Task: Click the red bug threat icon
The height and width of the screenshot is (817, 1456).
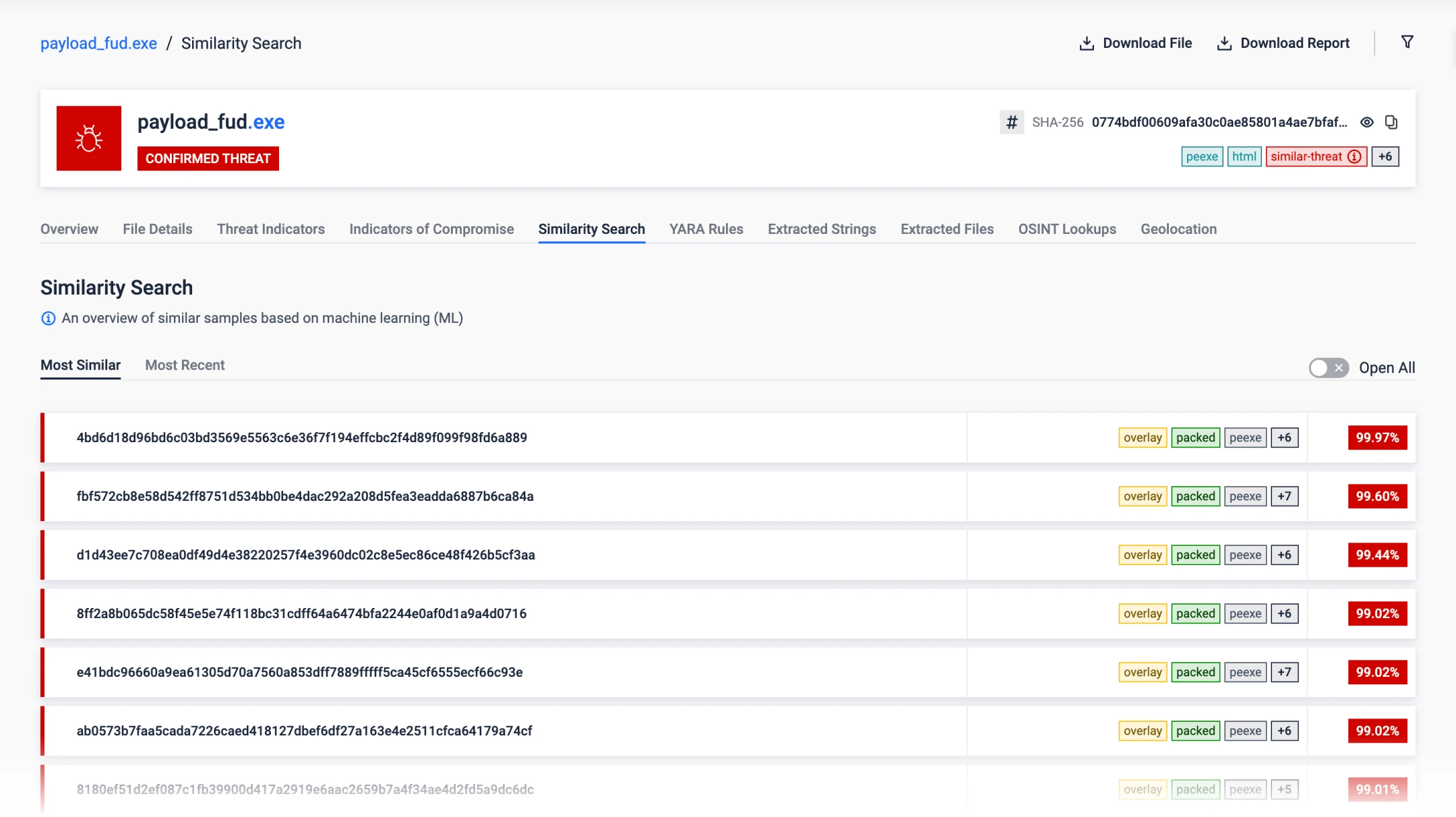Action: 89,138
